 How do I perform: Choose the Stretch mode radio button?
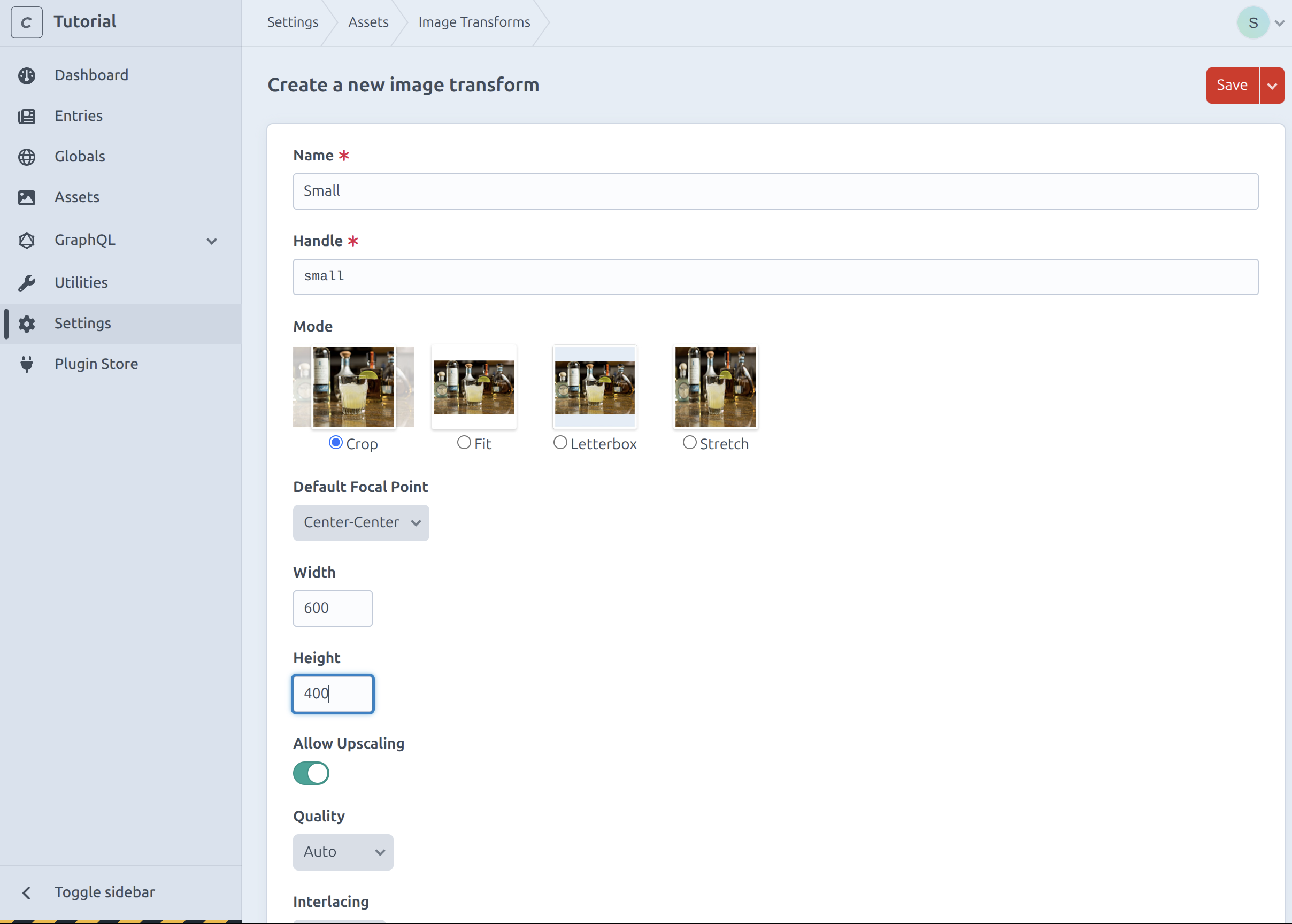(x=689, y=443)
